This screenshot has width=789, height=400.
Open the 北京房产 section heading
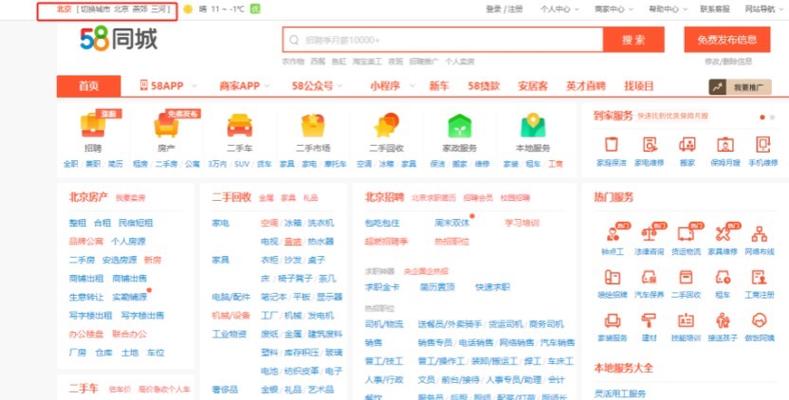[88, 197]
